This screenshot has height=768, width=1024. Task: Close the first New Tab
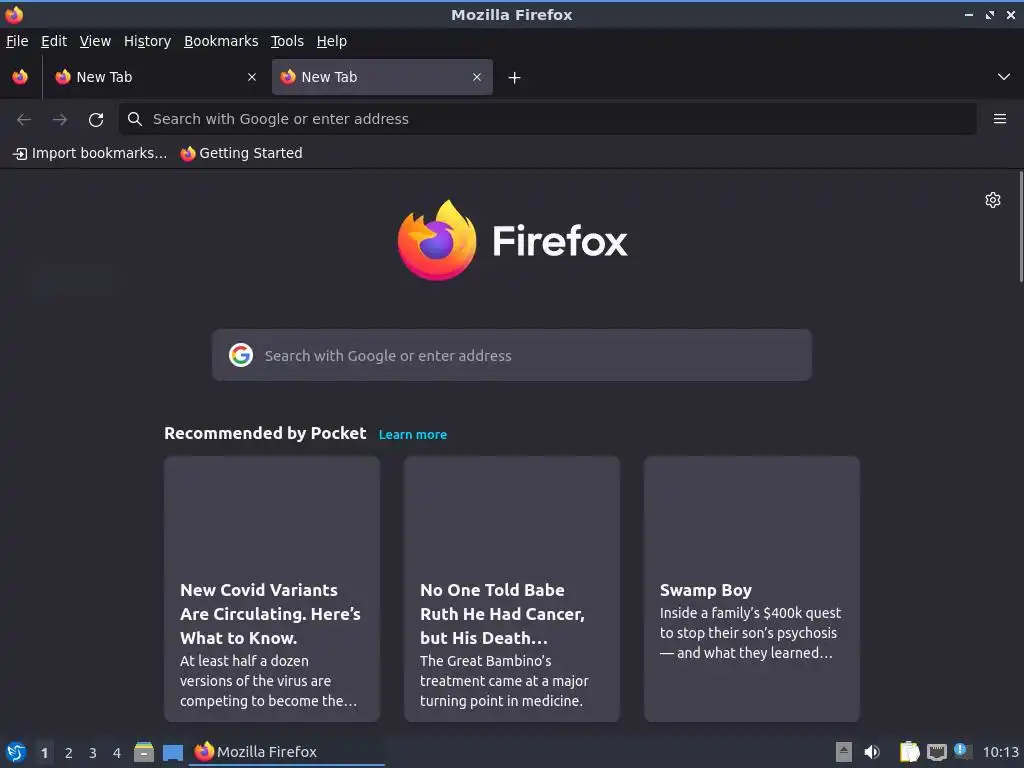[252, 77]
